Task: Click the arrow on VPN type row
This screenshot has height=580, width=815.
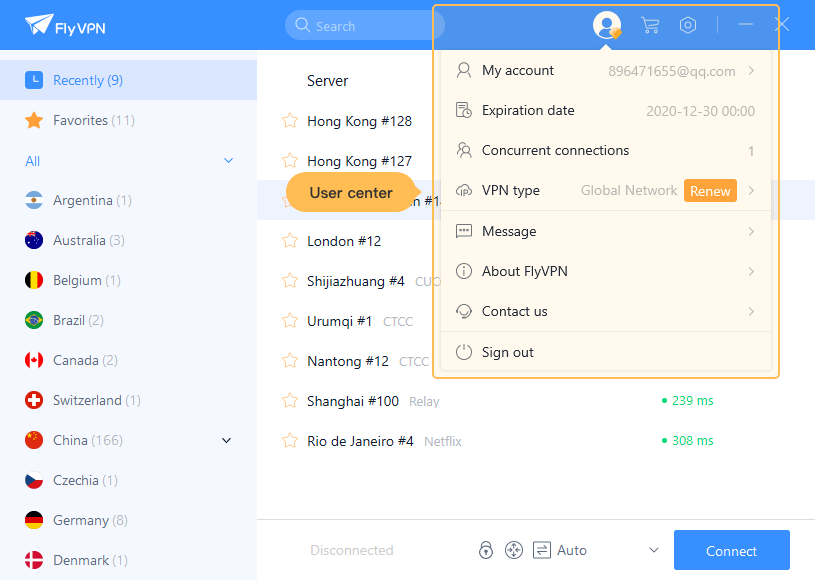Action: pos(752,191)
